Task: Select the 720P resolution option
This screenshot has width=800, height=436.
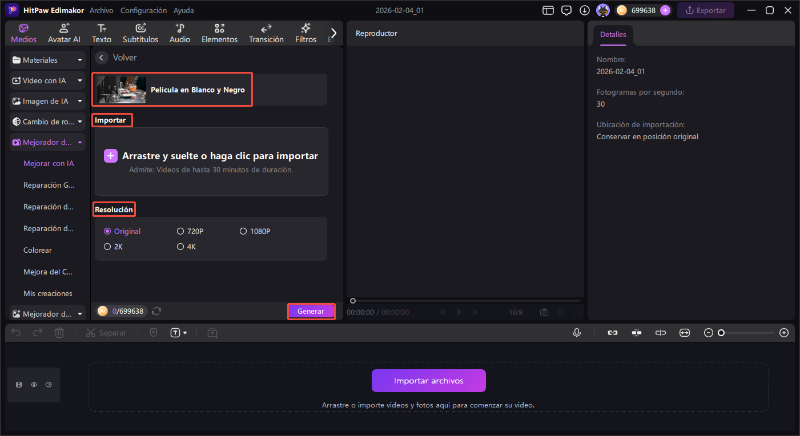Action: [x=181, y=231]
